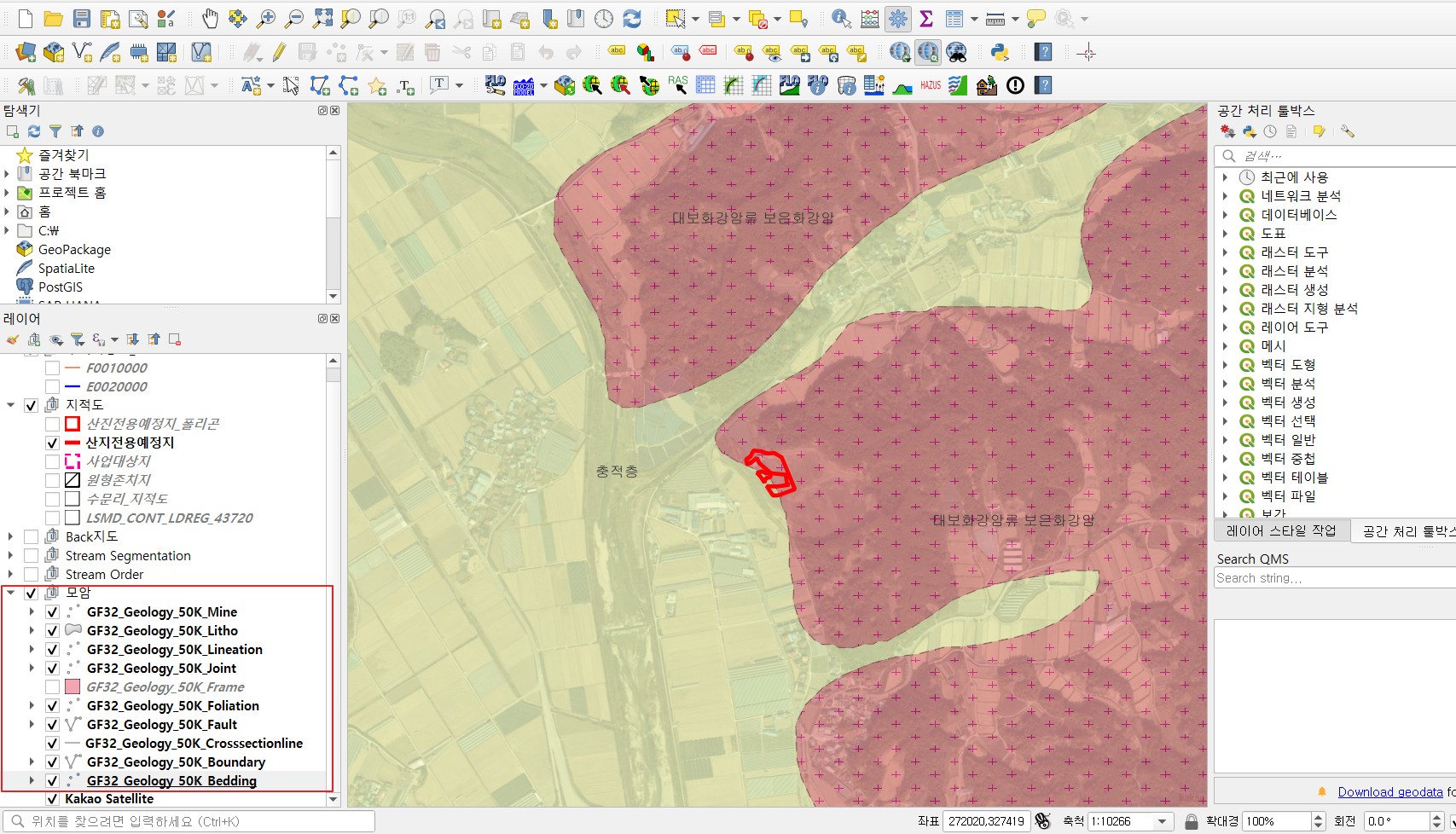Focus the Search QMS input field
Image resolution: width=1456 pixels, height=834 pixels.
point(1335,578)
